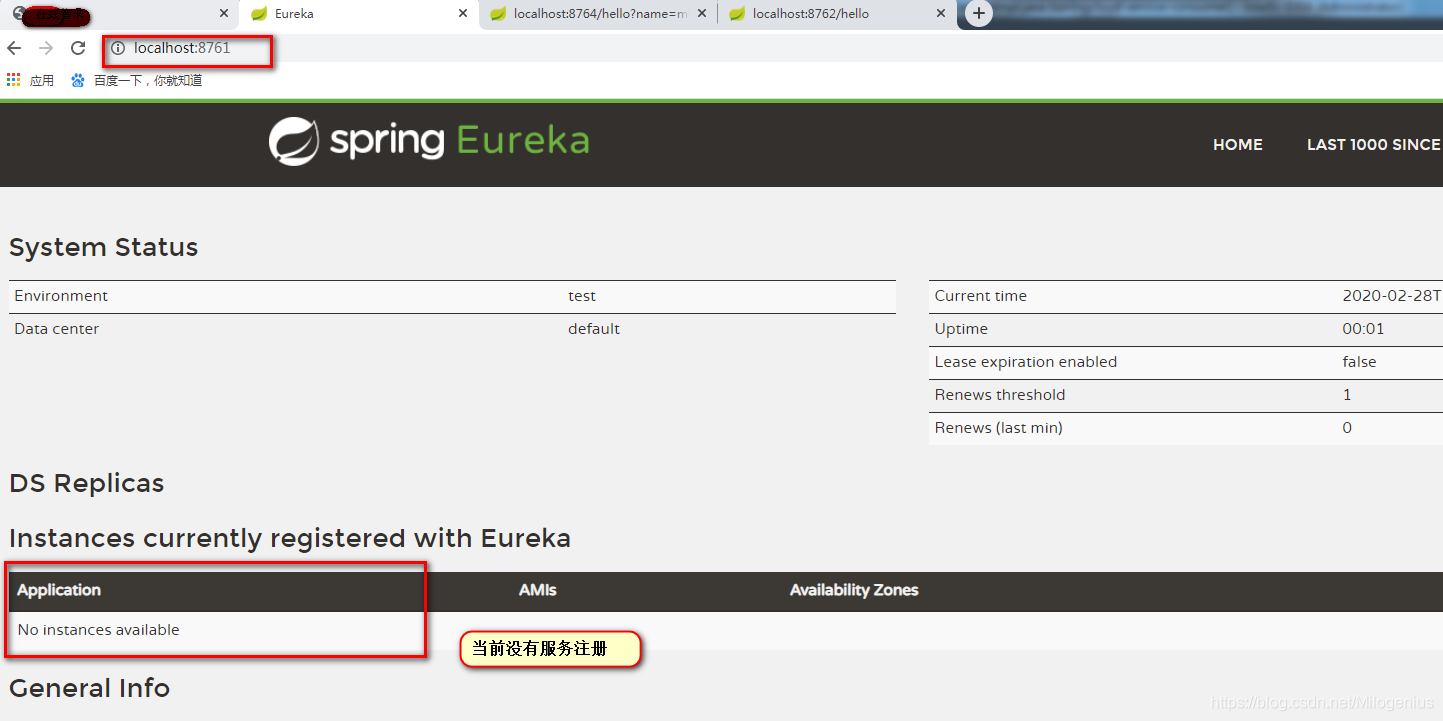Click the spring Eureka title text
This screenshot has width=1443, height=721.
pyautogui.click(x=459, y=141)
